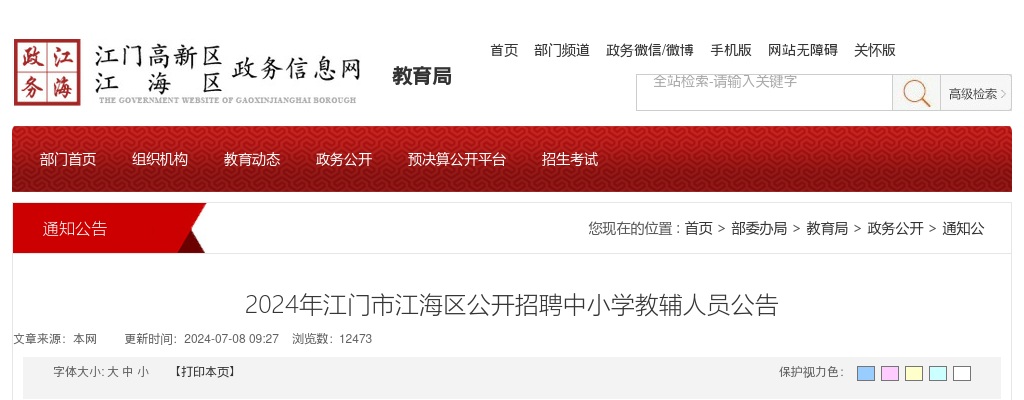
Task: Click 教育局 in the breadcrumb path
Action: [x=827, y=229]
